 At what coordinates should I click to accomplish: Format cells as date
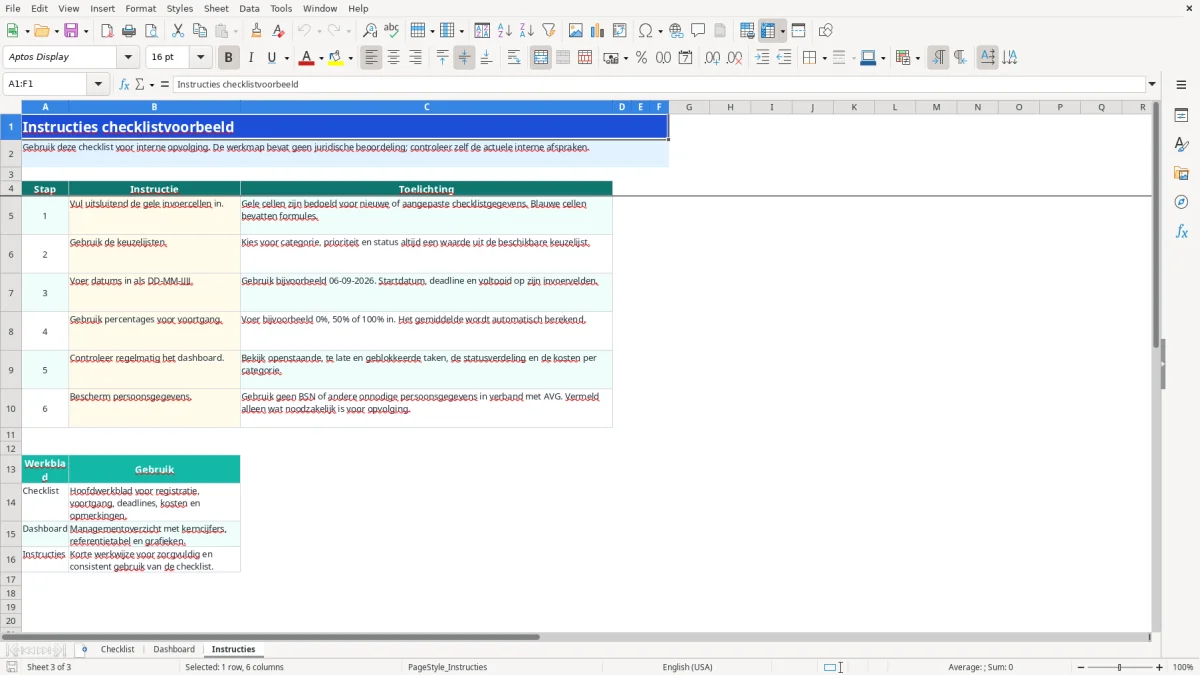(x=685, y=58)
